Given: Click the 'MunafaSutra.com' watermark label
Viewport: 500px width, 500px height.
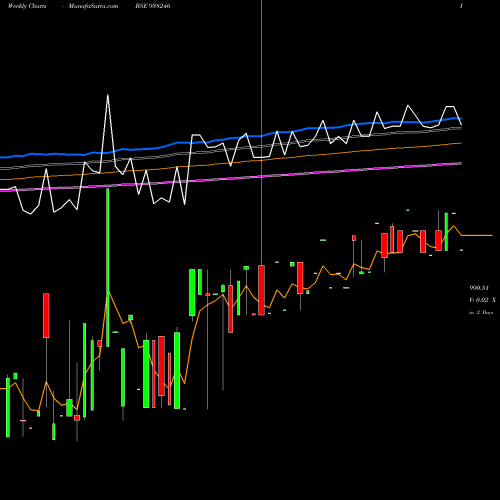Looking at the screenshot, I should pos(93,6).
